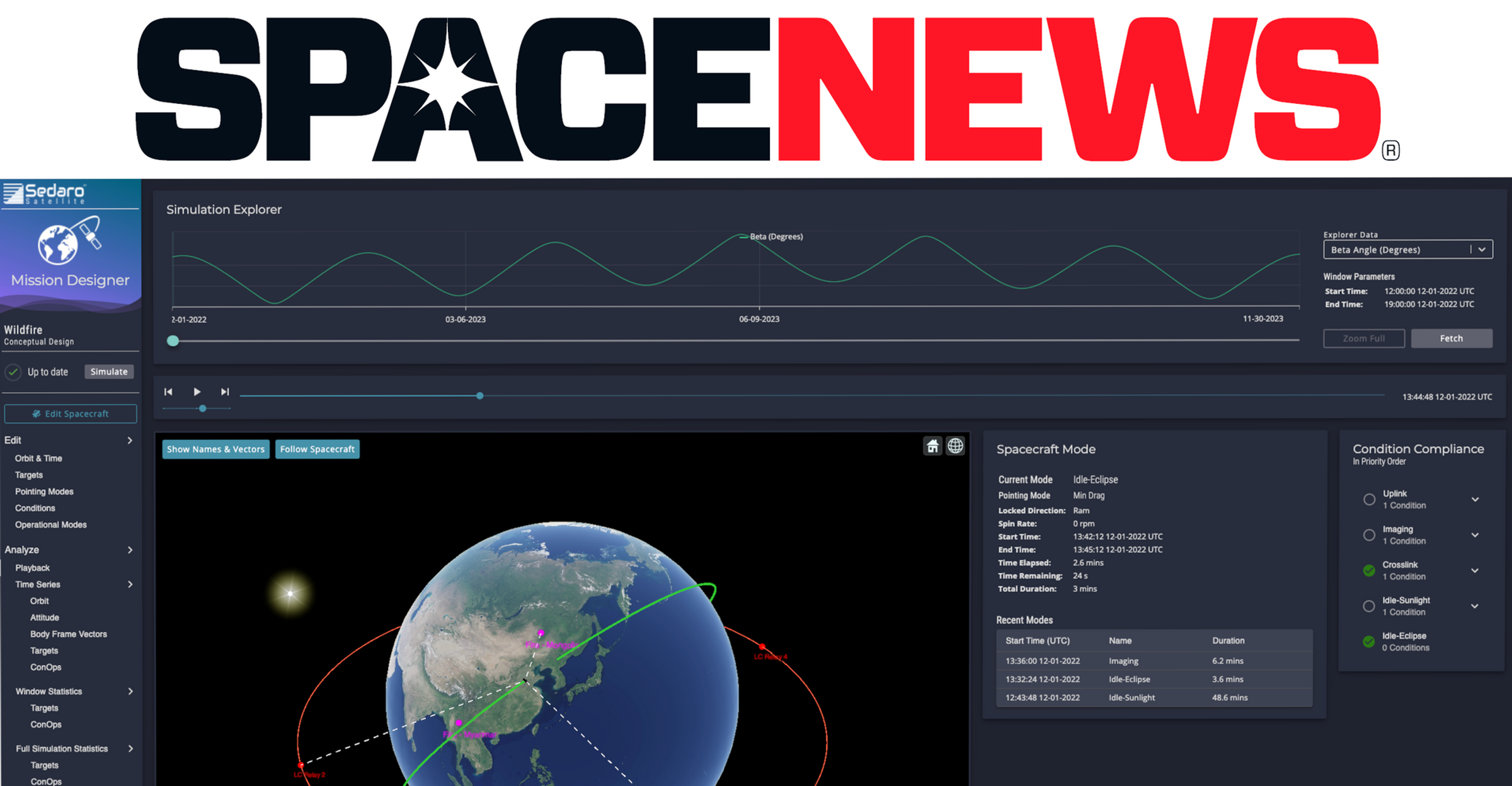Open the Explorer Data Beta Angle dropdown
Screen dimensions: 1512x786
click(x=1408, y=250)
